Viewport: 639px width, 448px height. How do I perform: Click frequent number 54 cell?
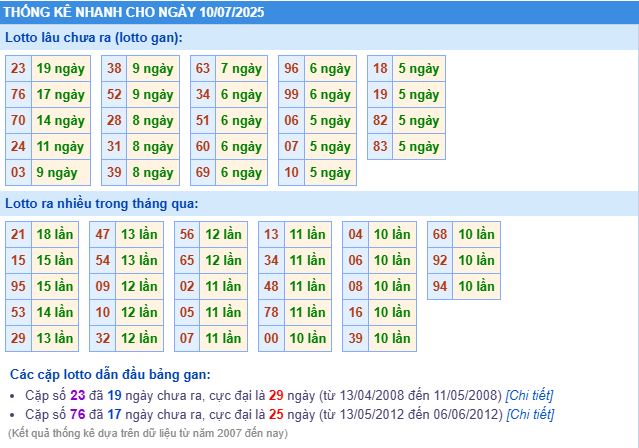pyautogui.click(x=103, y=260)
